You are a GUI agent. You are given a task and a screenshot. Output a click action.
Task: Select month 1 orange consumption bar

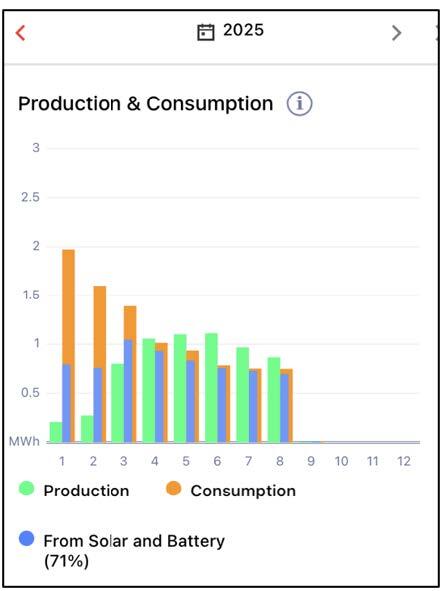pos(69,307)
